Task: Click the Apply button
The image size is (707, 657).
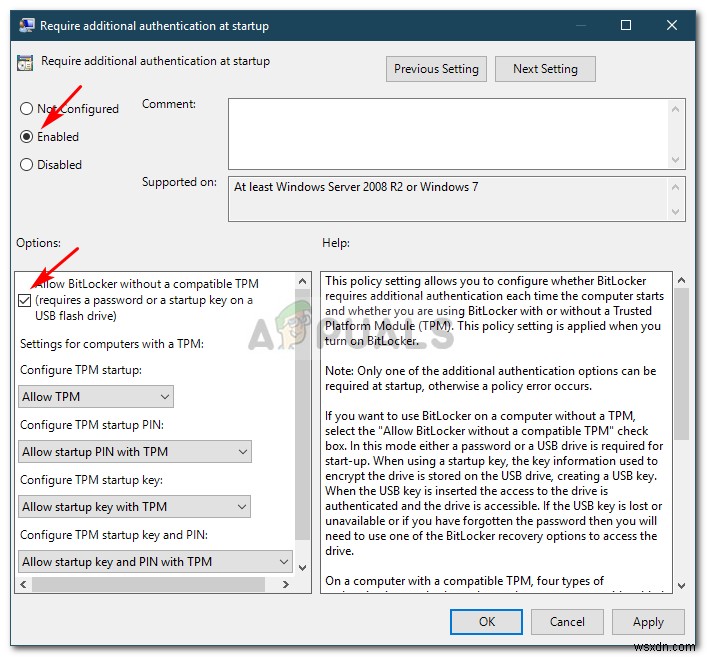Action: coord(648,622)
